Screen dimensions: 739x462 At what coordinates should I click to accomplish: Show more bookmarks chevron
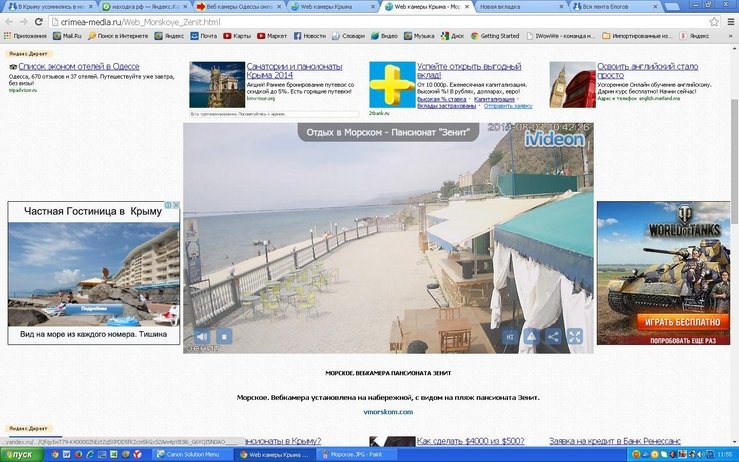pos(731,36)
